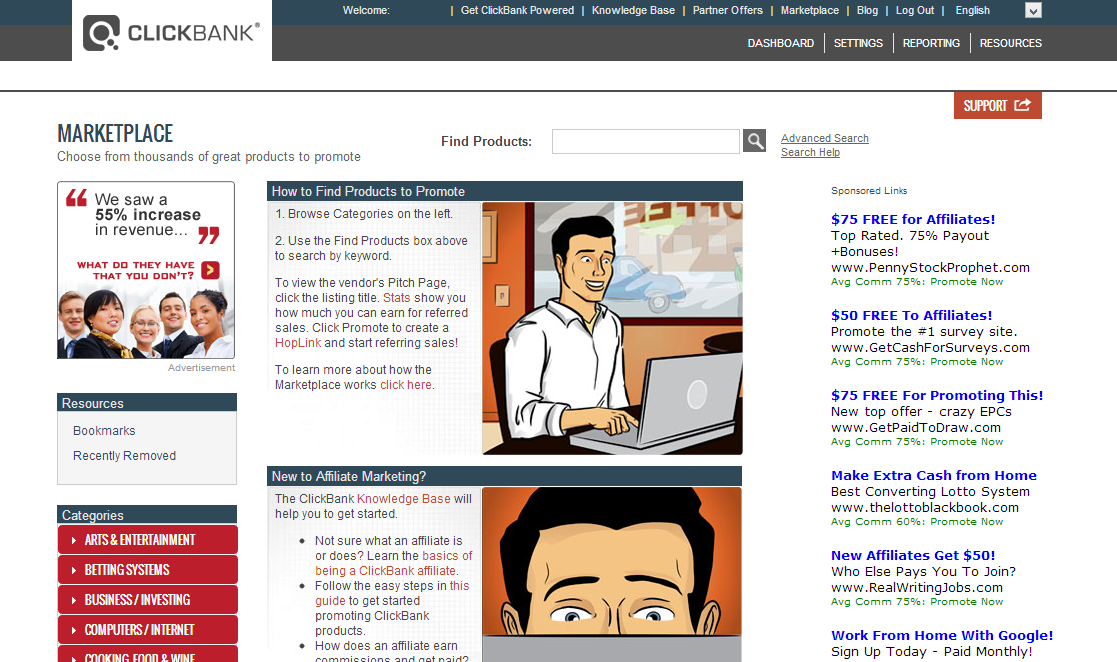The height and width of the screenshot is (662, 1117).
Task: Open the Knowledge Base link in affiliate section
Action: click(403, 499)
